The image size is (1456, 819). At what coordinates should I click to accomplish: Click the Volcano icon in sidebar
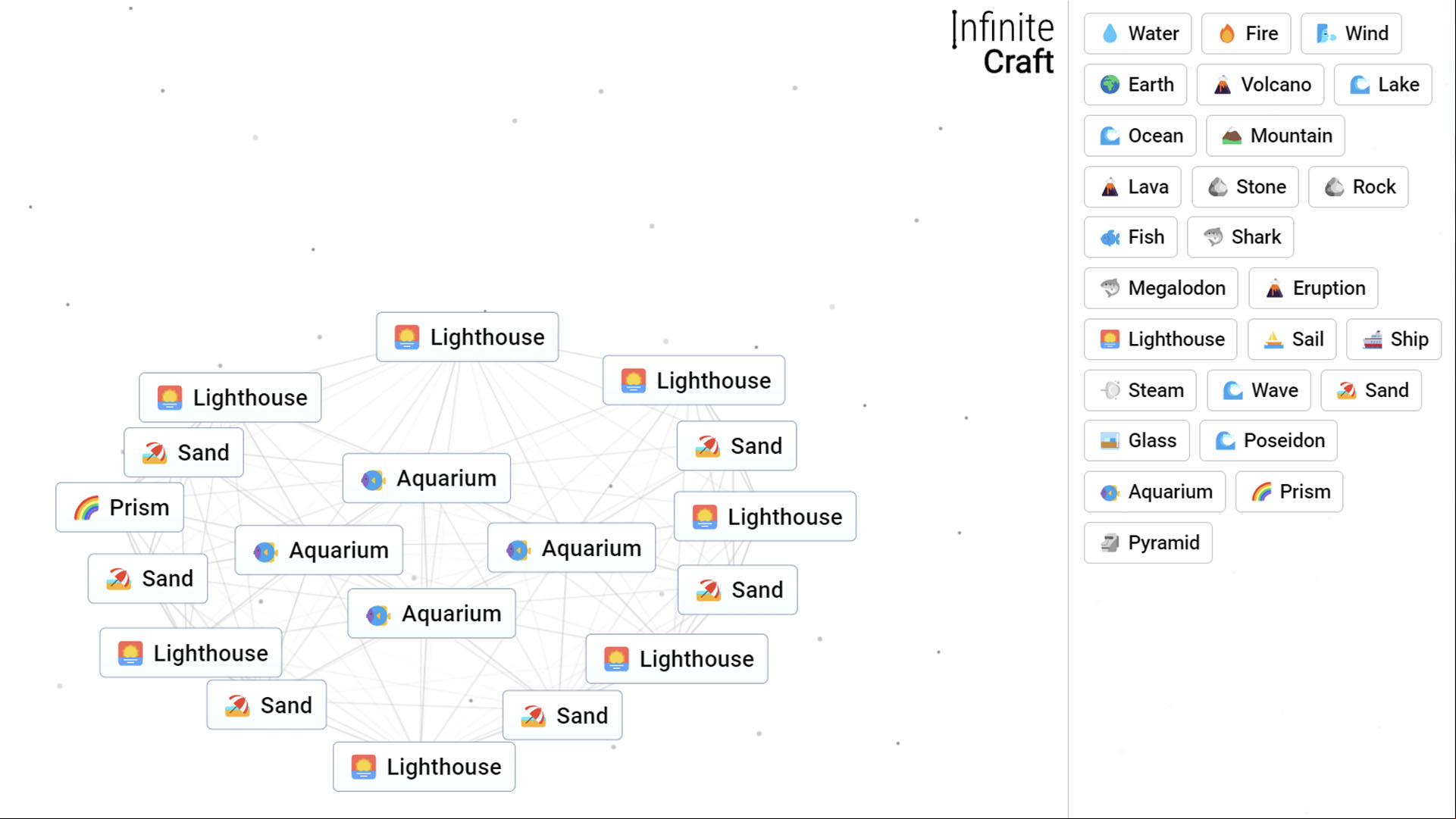[x=1223, y=85]
